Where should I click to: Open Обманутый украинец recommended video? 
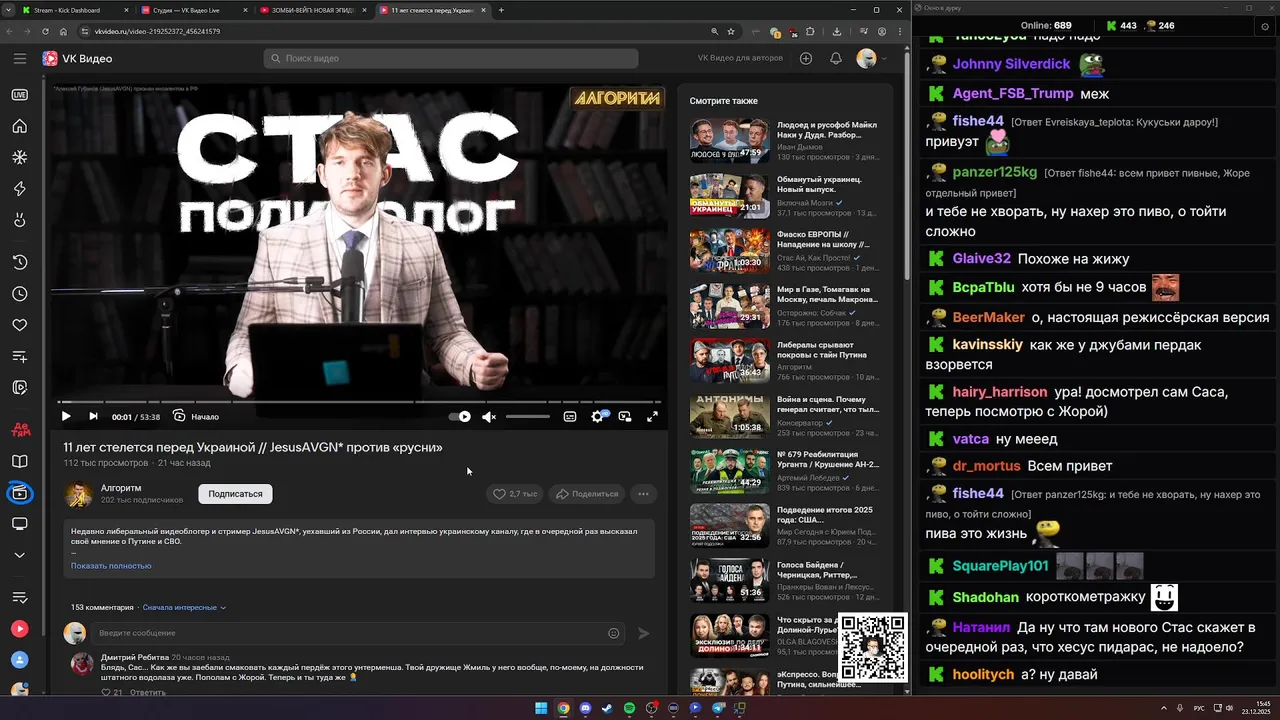coord(784,195)
